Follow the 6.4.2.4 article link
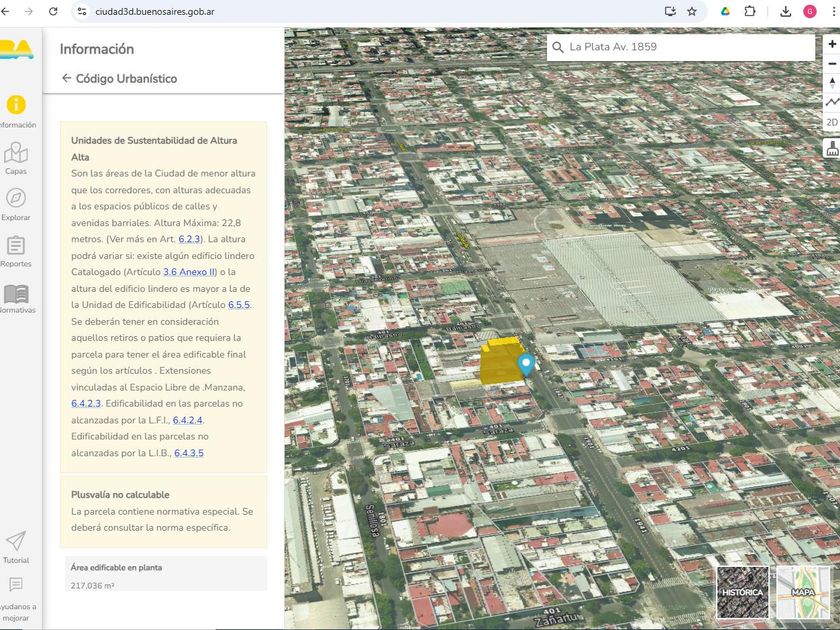The image size is (840, 630). (188, 421)
